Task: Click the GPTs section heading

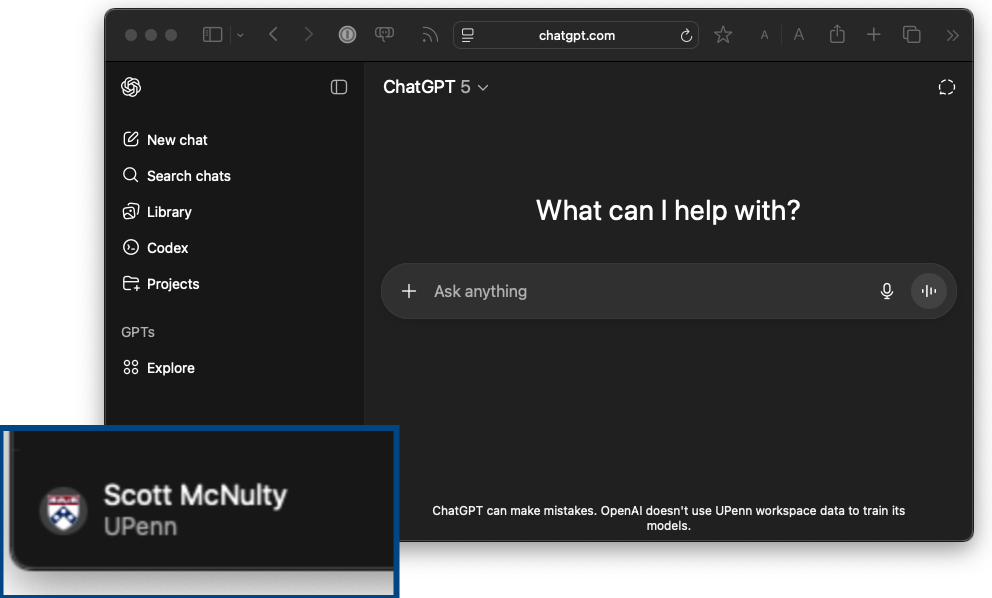Action: (x=138, y=332)
